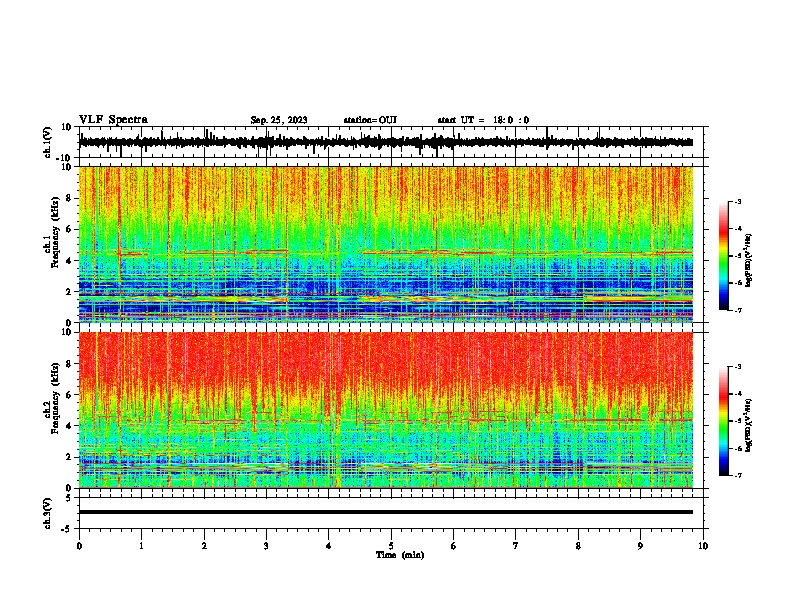Image resolution: width=792 pixels, height=612 pixels.
Task: Click the ch.3 flat voltage trace
Action: [386, 512]
